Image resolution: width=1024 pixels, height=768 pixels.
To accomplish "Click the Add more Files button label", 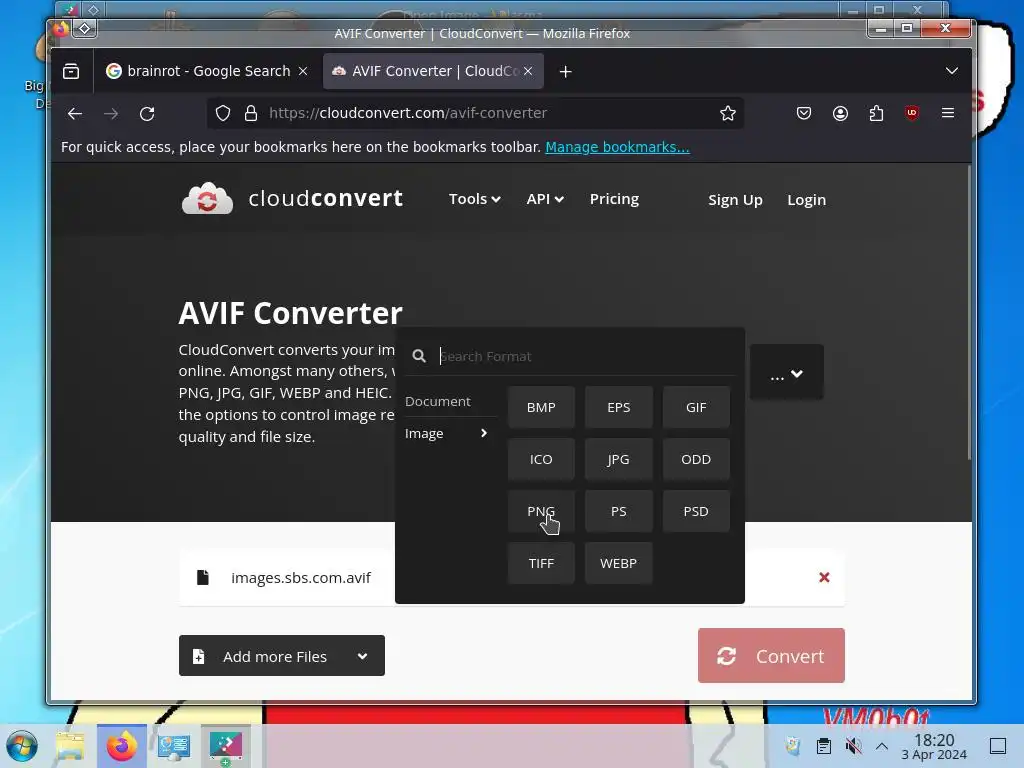I will click(274, 656).
